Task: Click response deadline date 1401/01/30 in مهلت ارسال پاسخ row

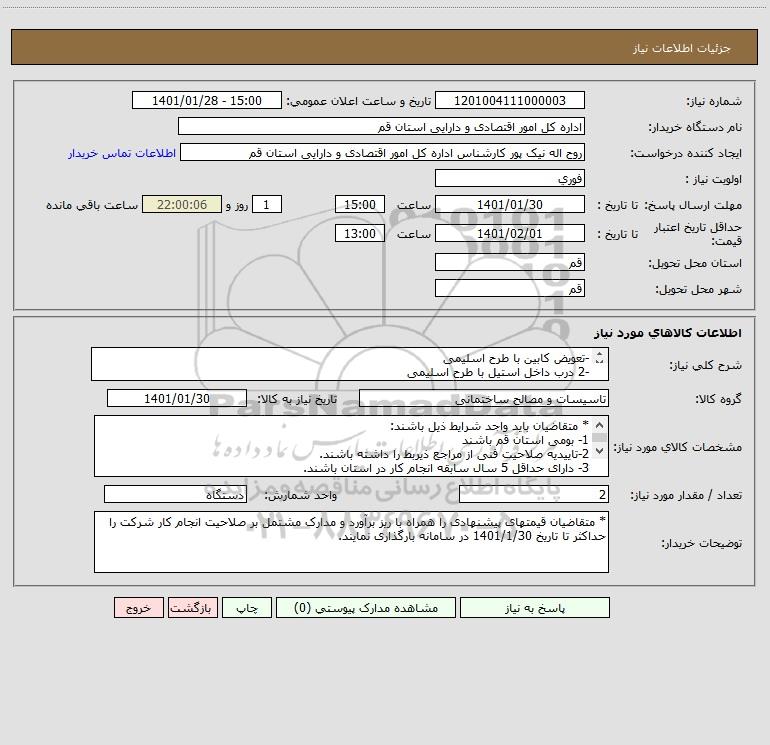Action: point(510,204)
